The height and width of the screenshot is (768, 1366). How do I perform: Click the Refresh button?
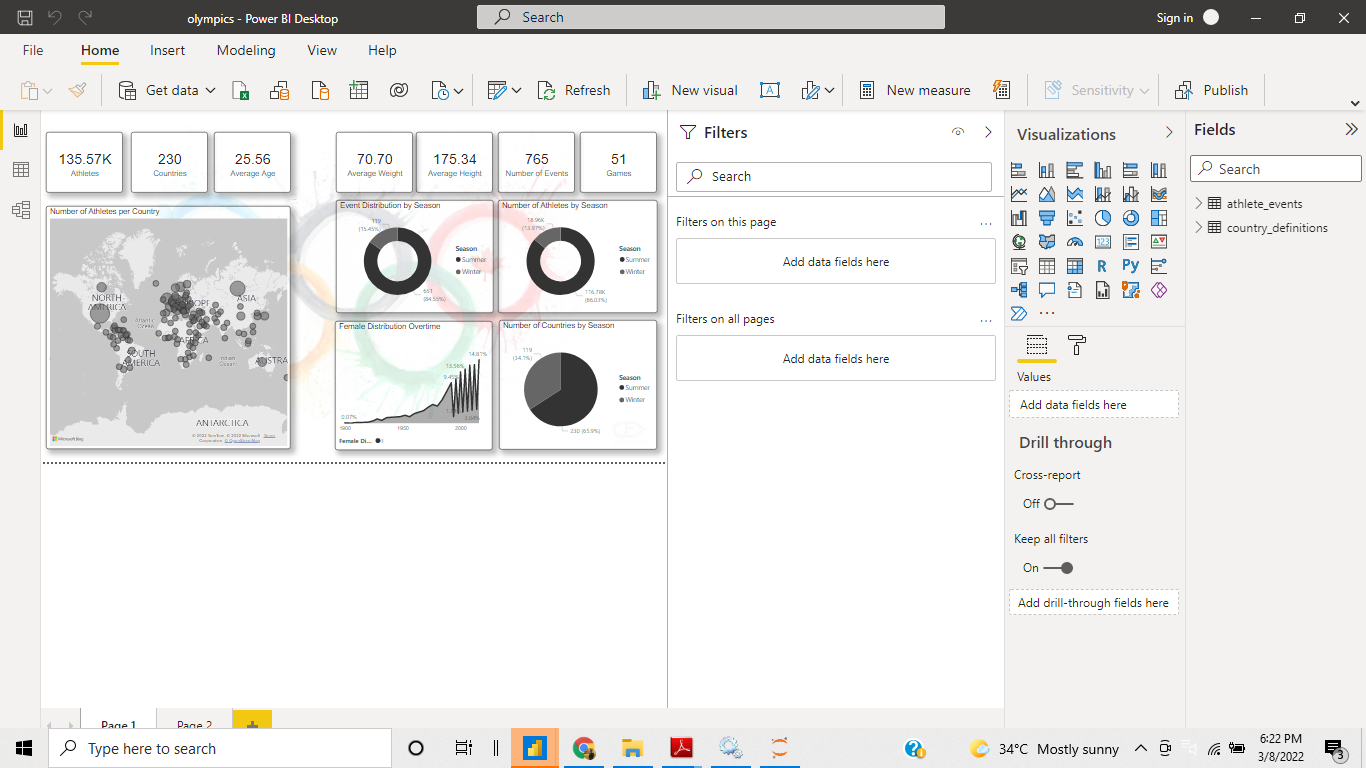[574, 90]
